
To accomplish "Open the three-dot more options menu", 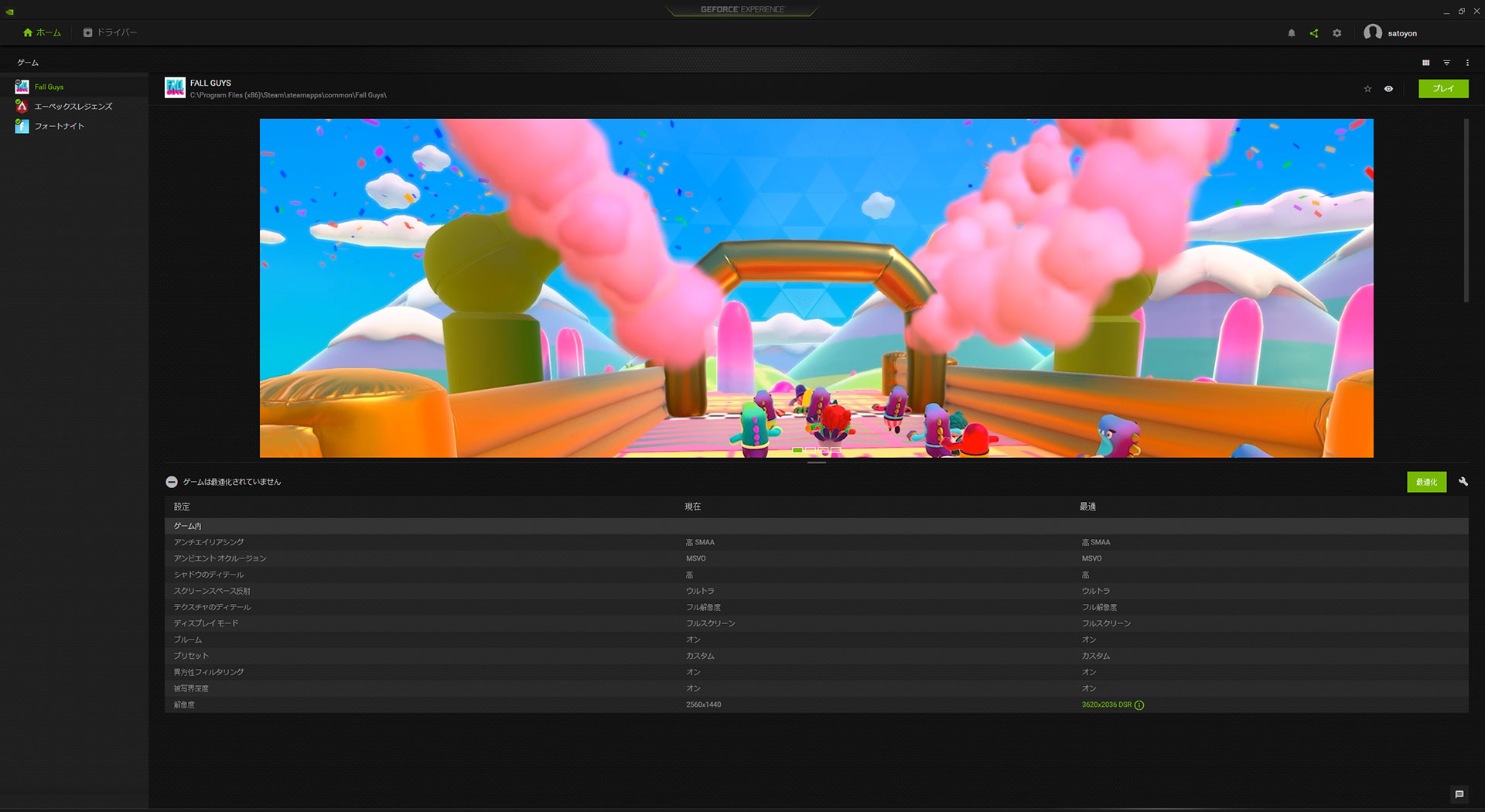I will [1467, 63].
